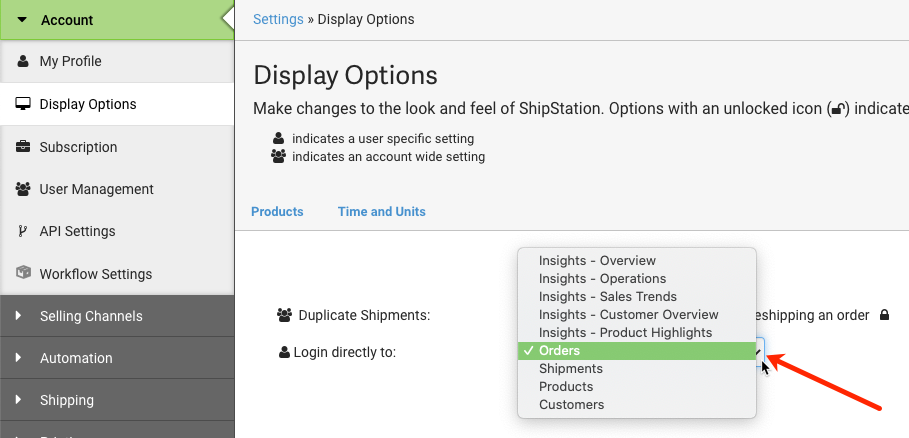This screenshot has width=909, height=438.
Task: Click the API Settings branch icon
Action: tap(23, 231)
